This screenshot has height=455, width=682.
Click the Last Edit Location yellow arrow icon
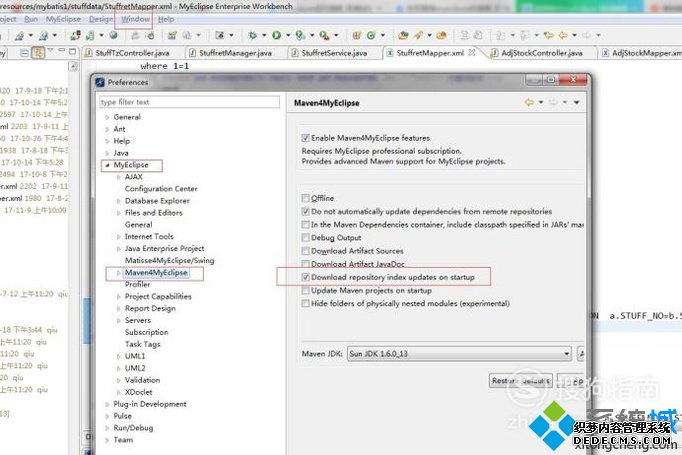click(548, 35)
